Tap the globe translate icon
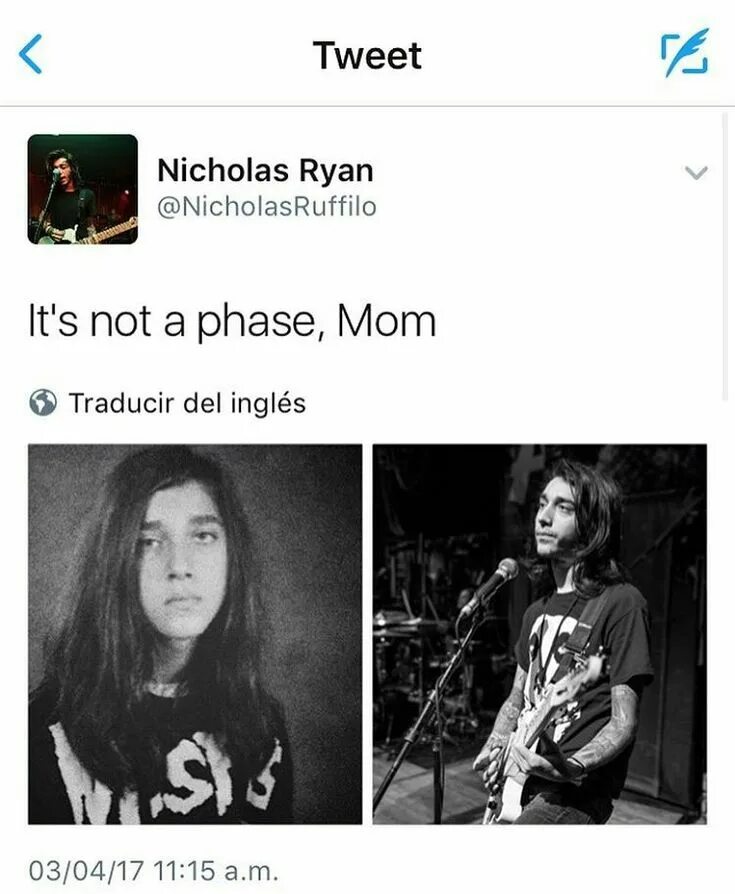Image resolution: width=735 pixels, height=894 pixels. (x=43, y=403)
